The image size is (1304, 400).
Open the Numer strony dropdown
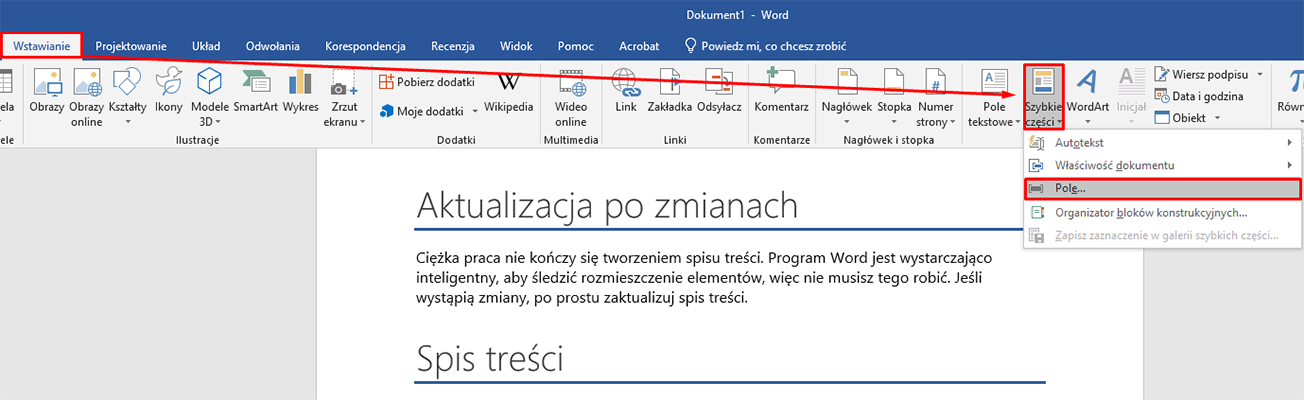(x=935, y=95)
